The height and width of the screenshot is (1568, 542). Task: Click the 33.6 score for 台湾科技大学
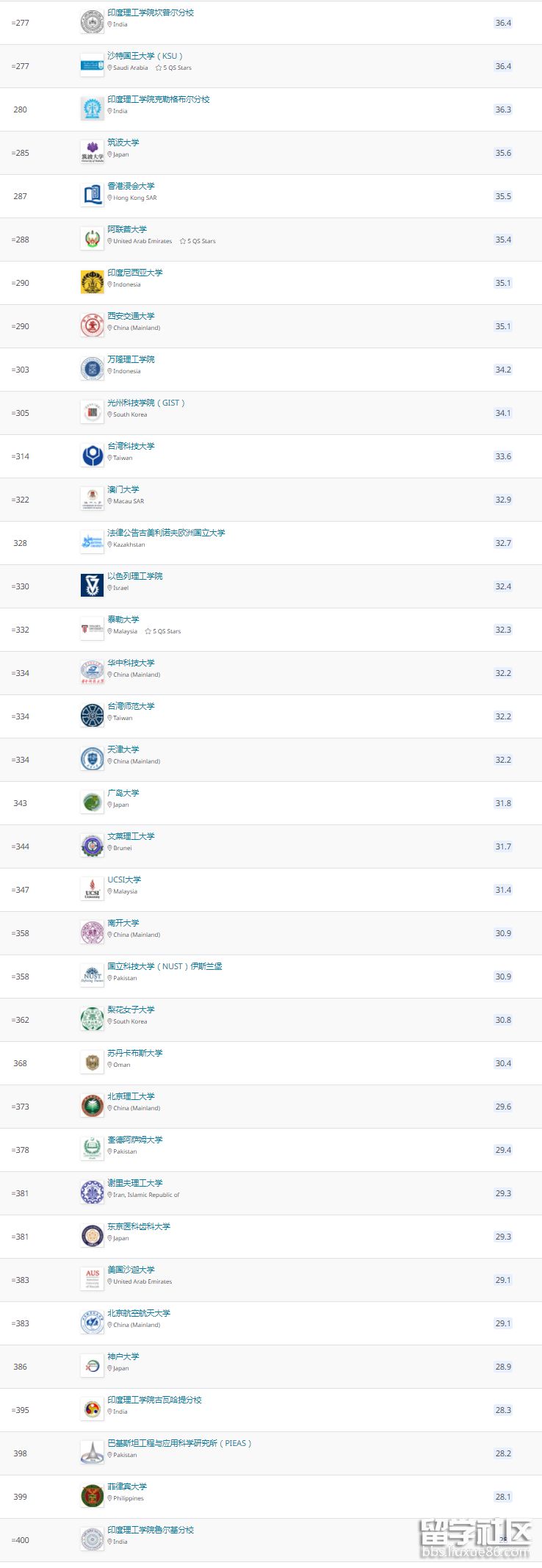click(x=503, y=456)
